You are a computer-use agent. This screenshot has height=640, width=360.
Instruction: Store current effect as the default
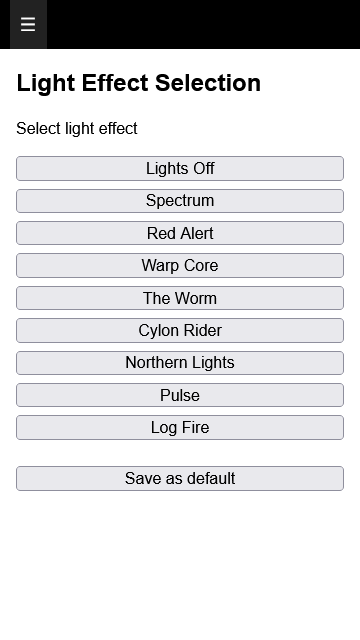[x=180, y=478]
